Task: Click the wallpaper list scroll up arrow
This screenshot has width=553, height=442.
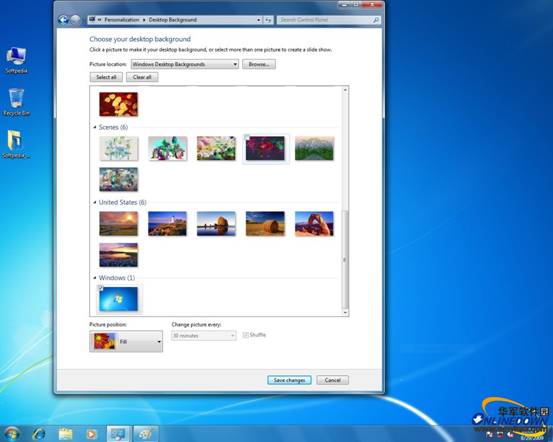Action: coord(345,90)
